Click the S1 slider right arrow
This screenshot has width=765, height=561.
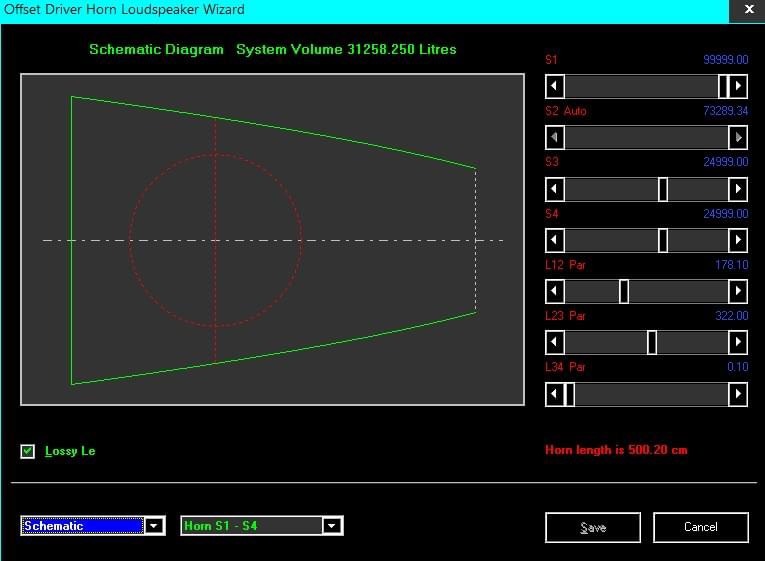click(738, 86)
